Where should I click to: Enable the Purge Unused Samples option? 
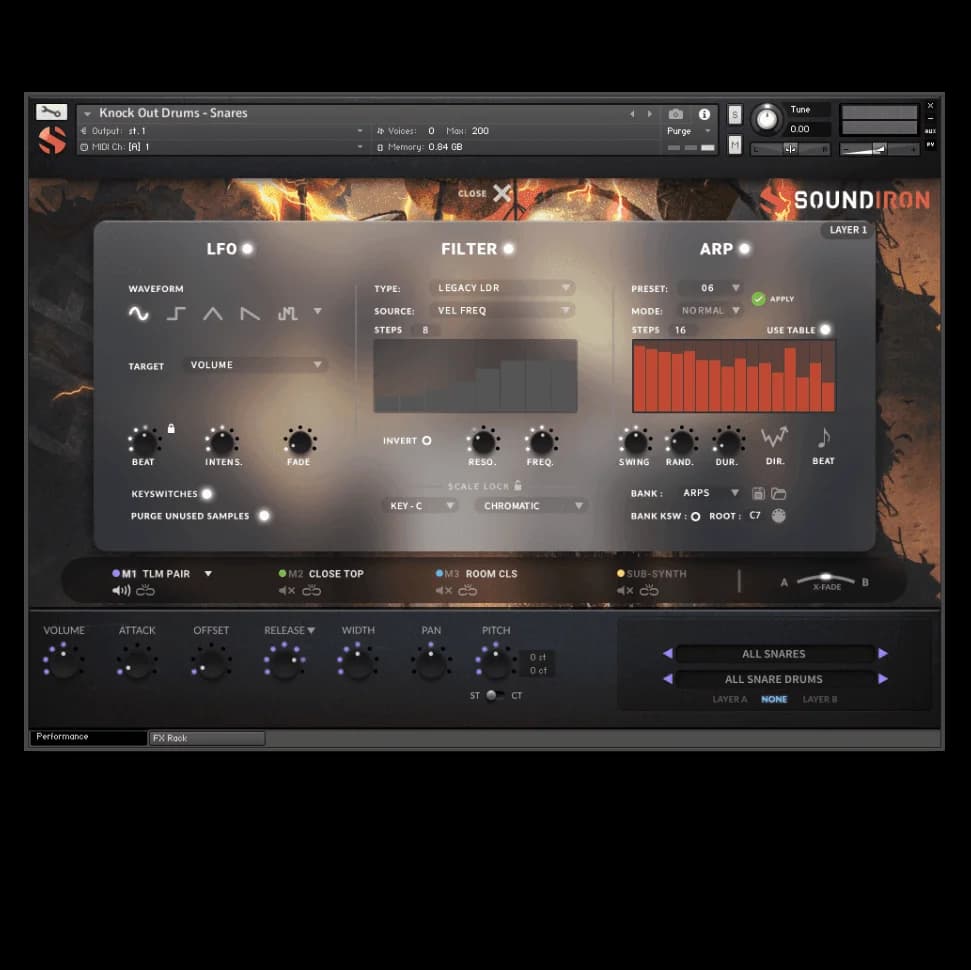pyautogui.click(x=264, y=516)
